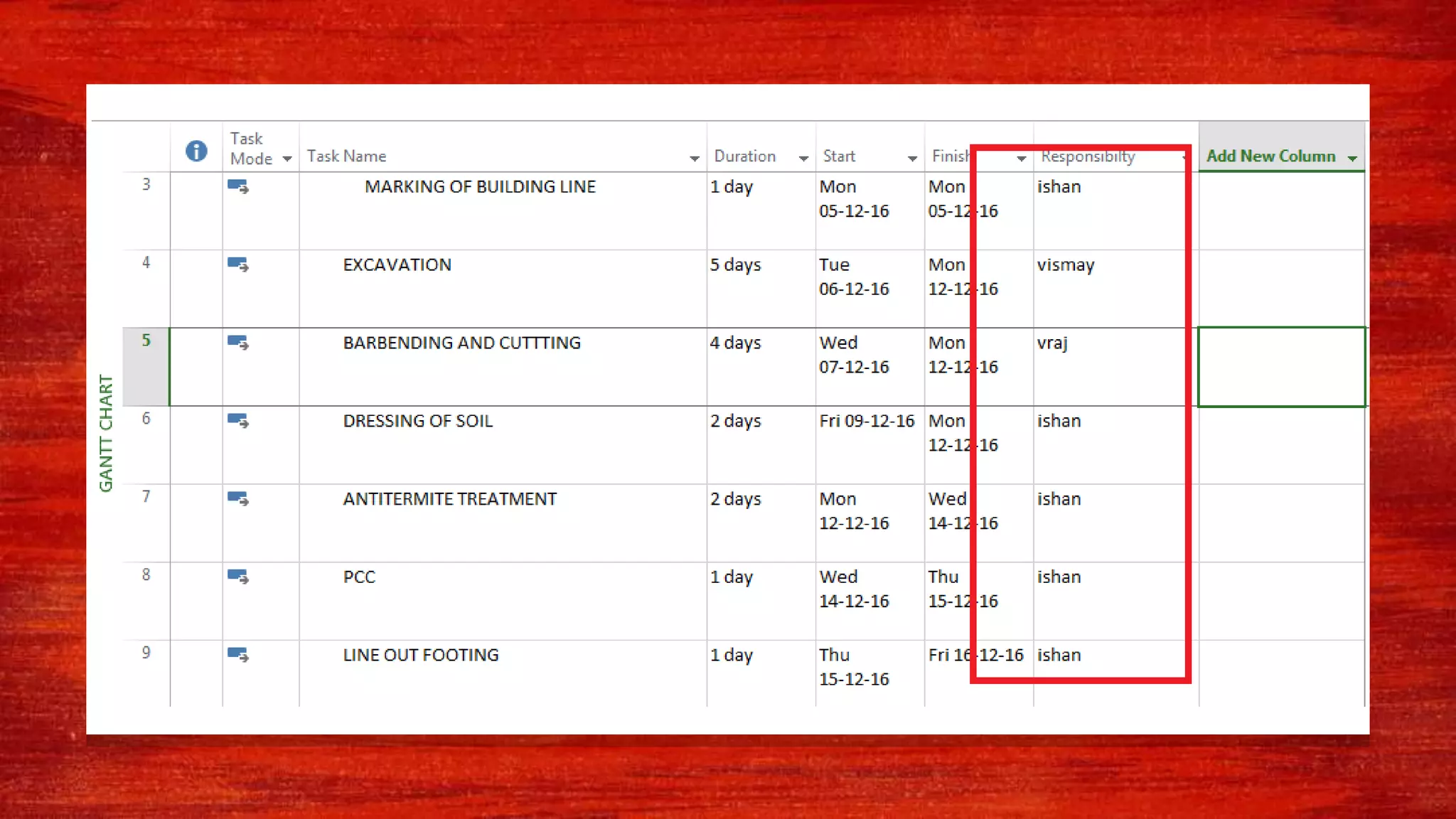Screen dimensions: 1456x819
Task: Select row number 5 header
Action: coord(146,341)
